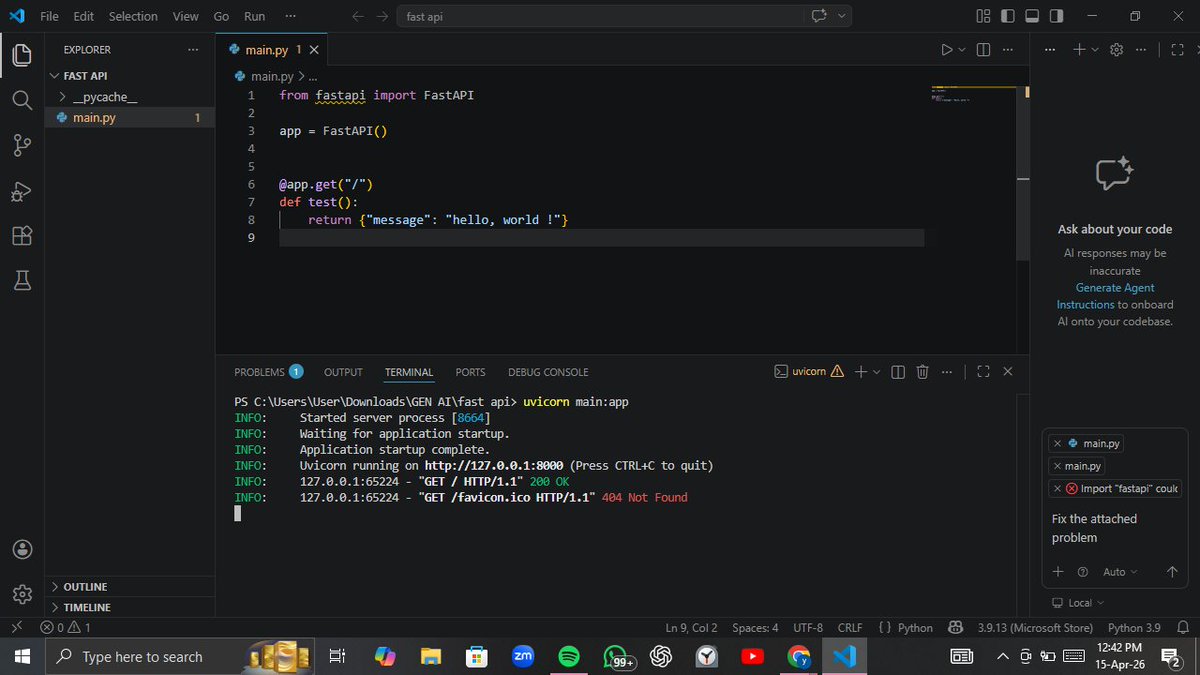The image size is (1200, 675).
Task: Switch to the PORTS tab
Action: (x=470, y=371)
